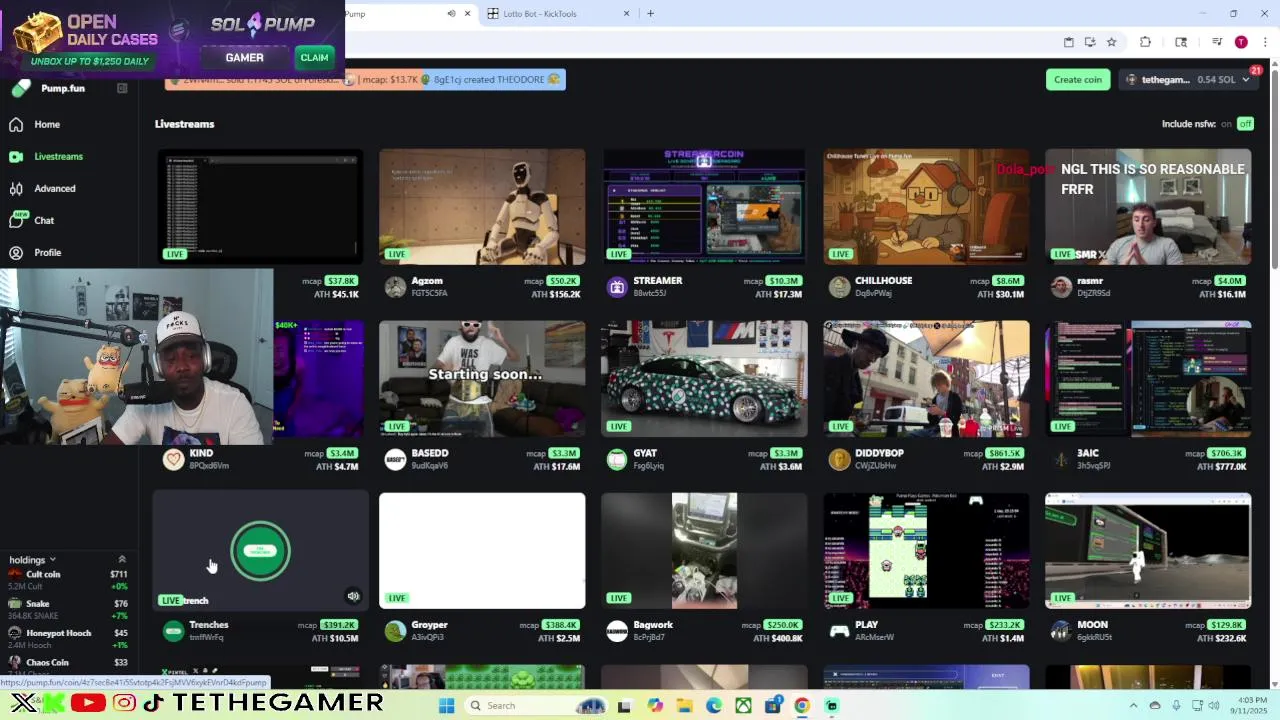Open the GYAT car livestream thumbnail
The image size is (1280, 720).
coord(704,379)
